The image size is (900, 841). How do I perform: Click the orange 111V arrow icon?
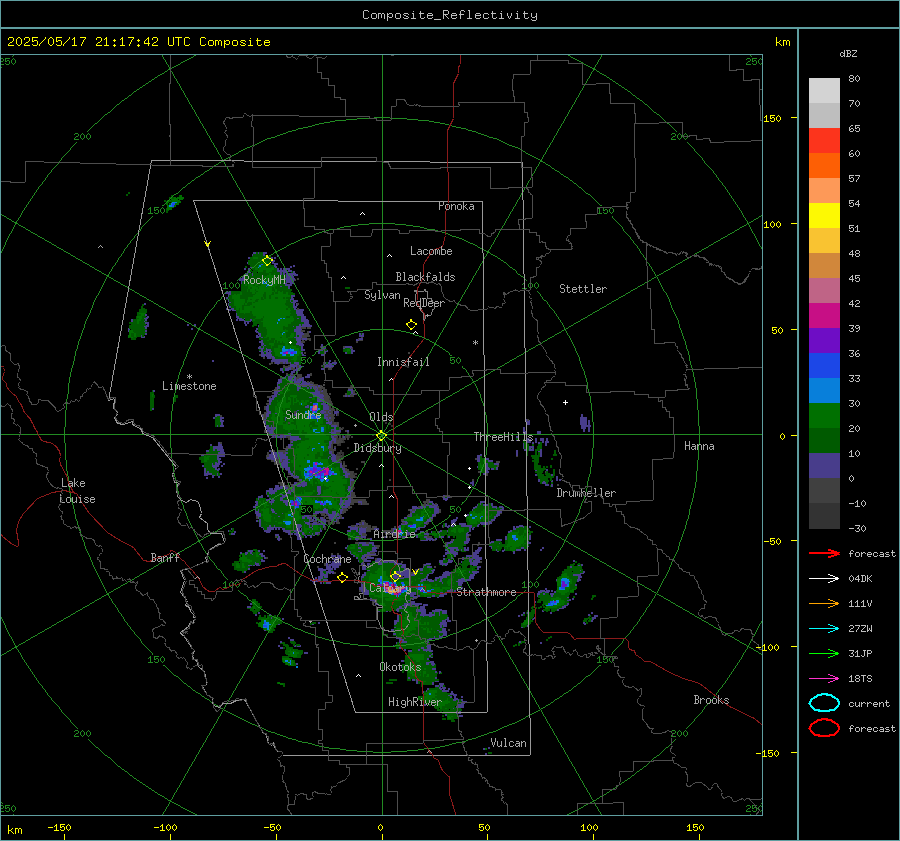[x=824, y=603]
